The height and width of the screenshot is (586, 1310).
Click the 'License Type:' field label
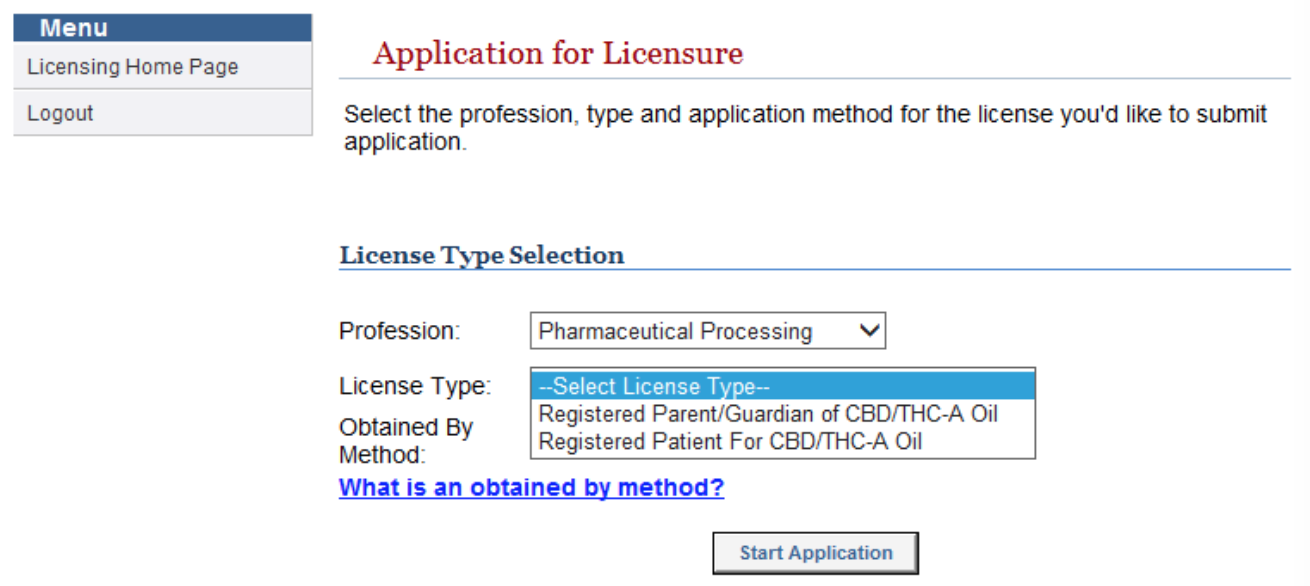tap(415, 386)
